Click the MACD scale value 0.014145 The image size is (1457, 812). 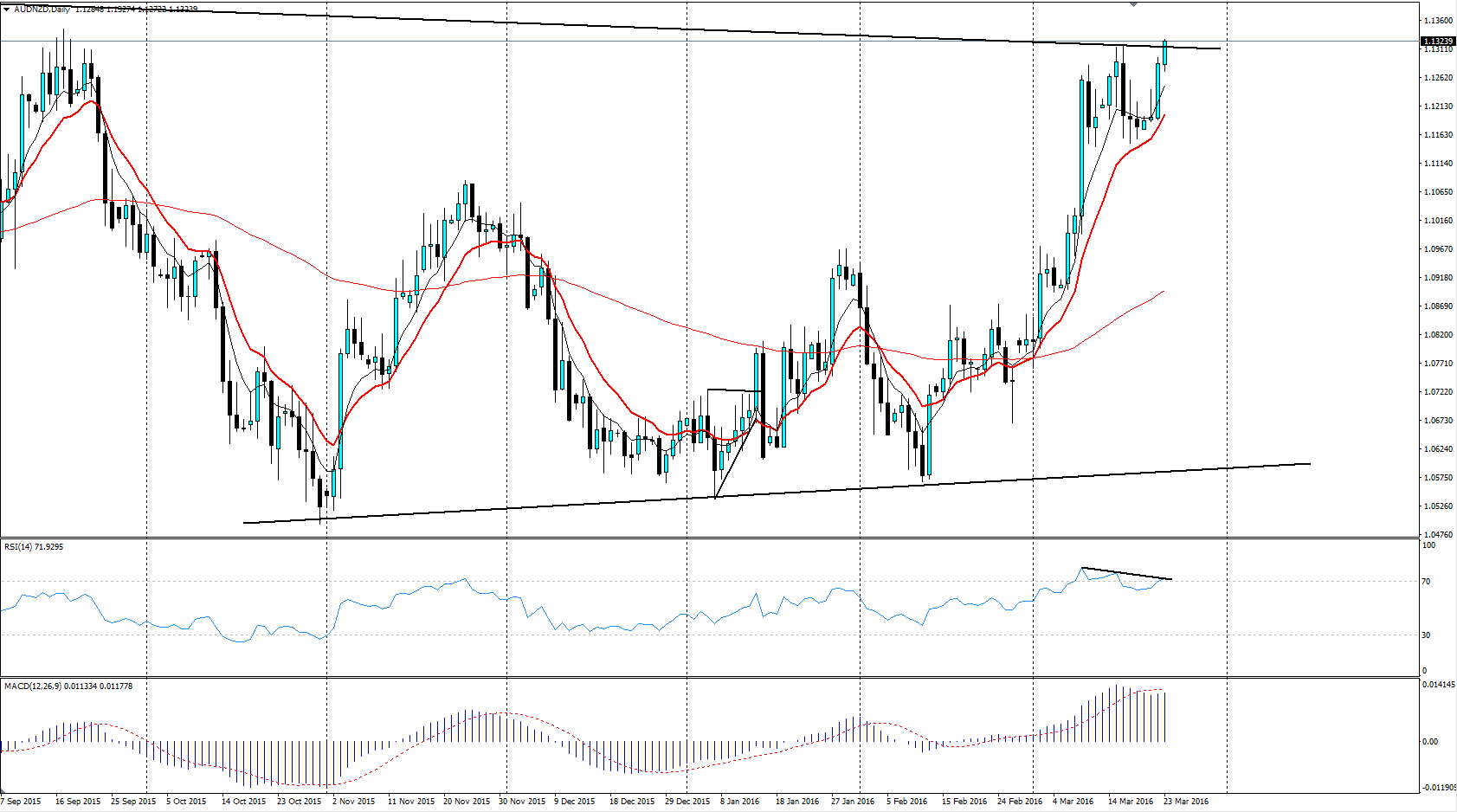point(1439,685)
